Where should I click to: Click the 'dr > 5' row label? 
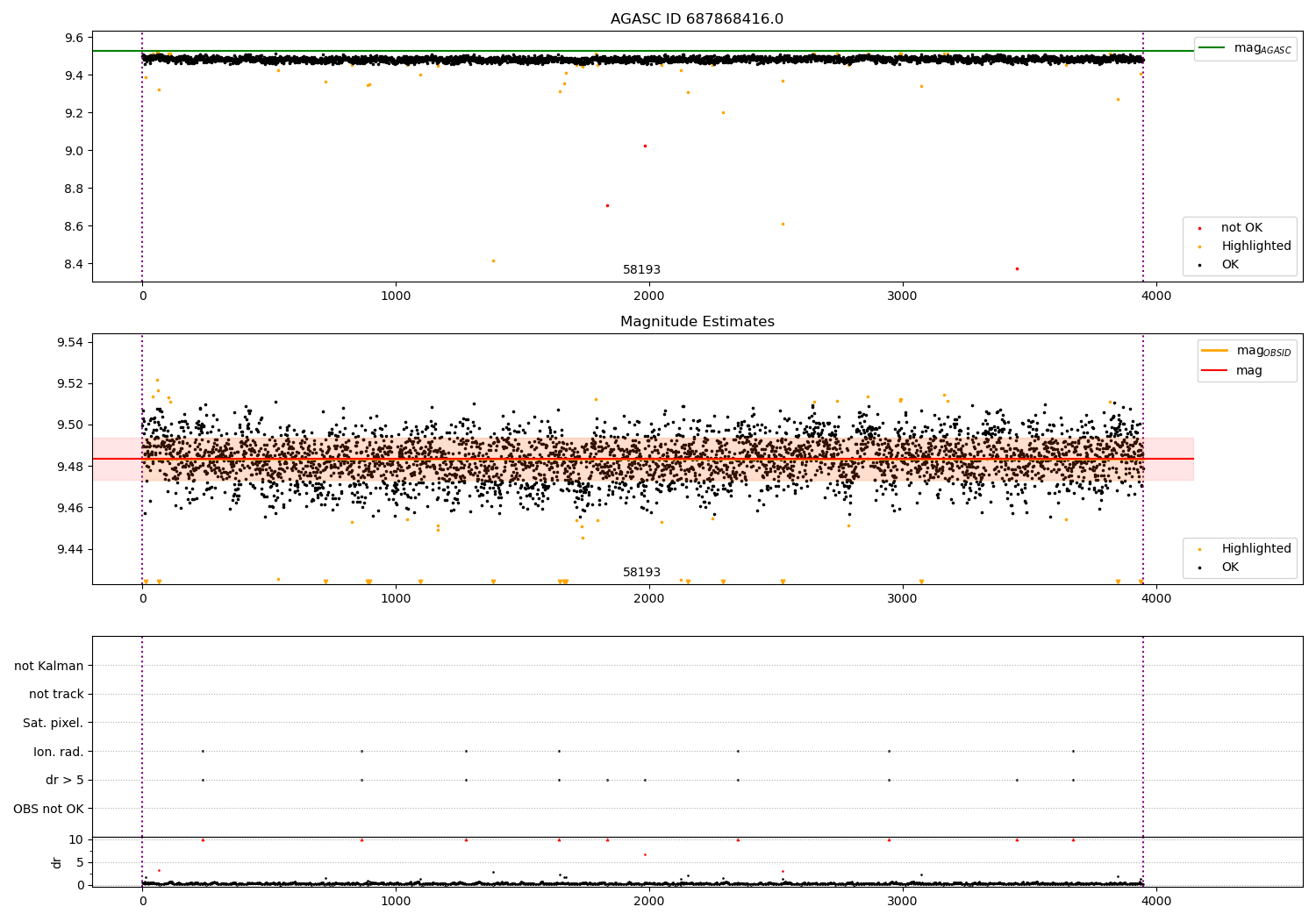pos(65,780)
